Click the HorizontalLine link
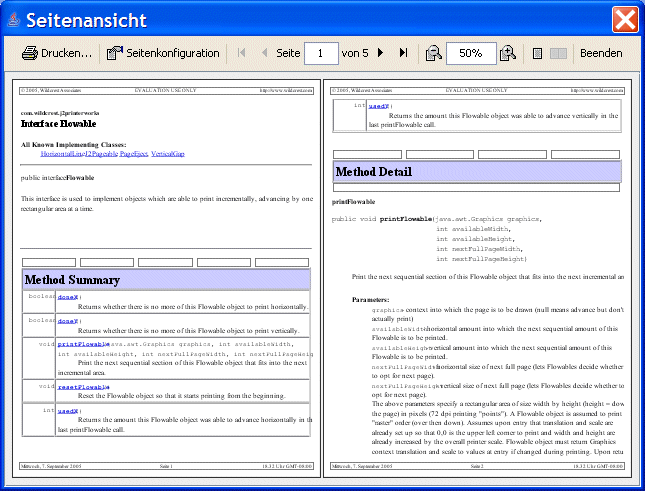Screen dimensions: 645x491 [61, 153]
